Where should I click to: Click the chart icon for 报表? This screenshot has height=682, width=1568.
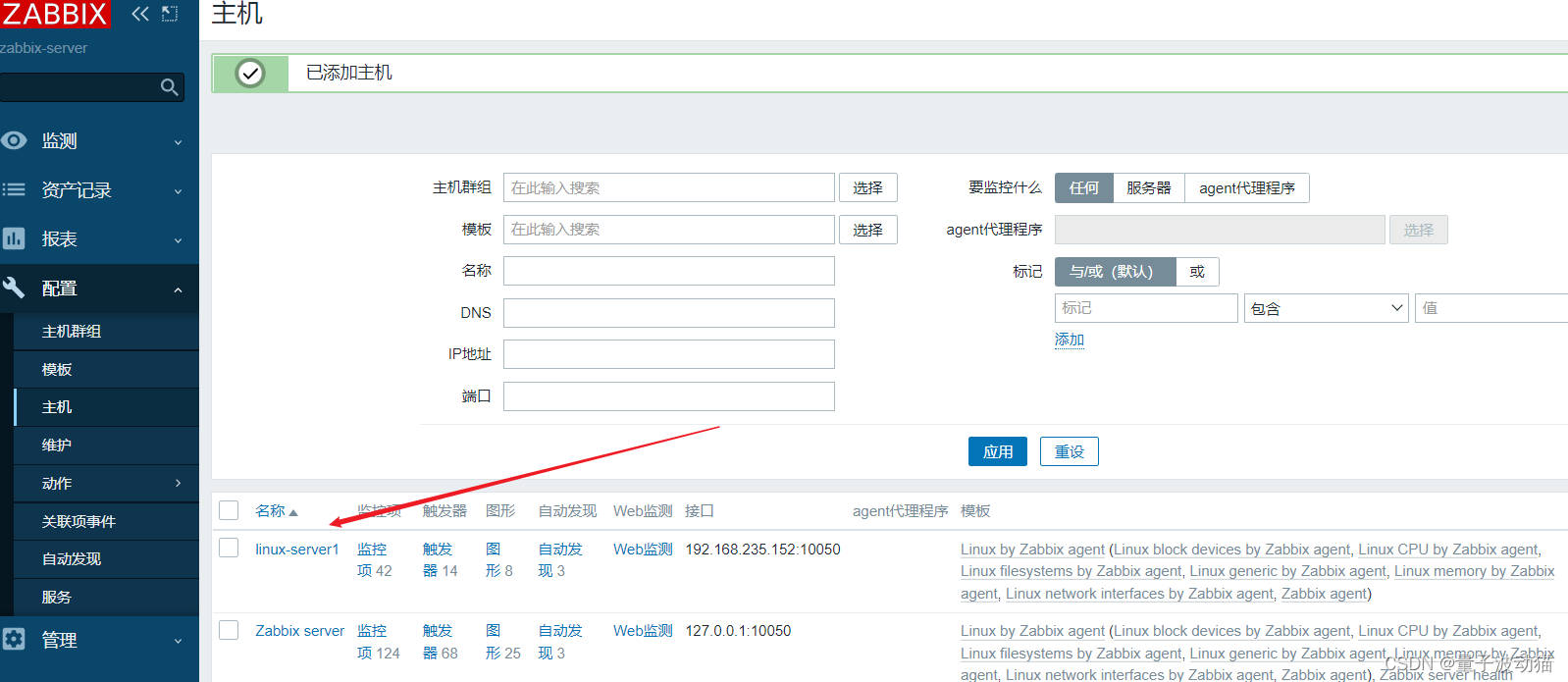14,238
